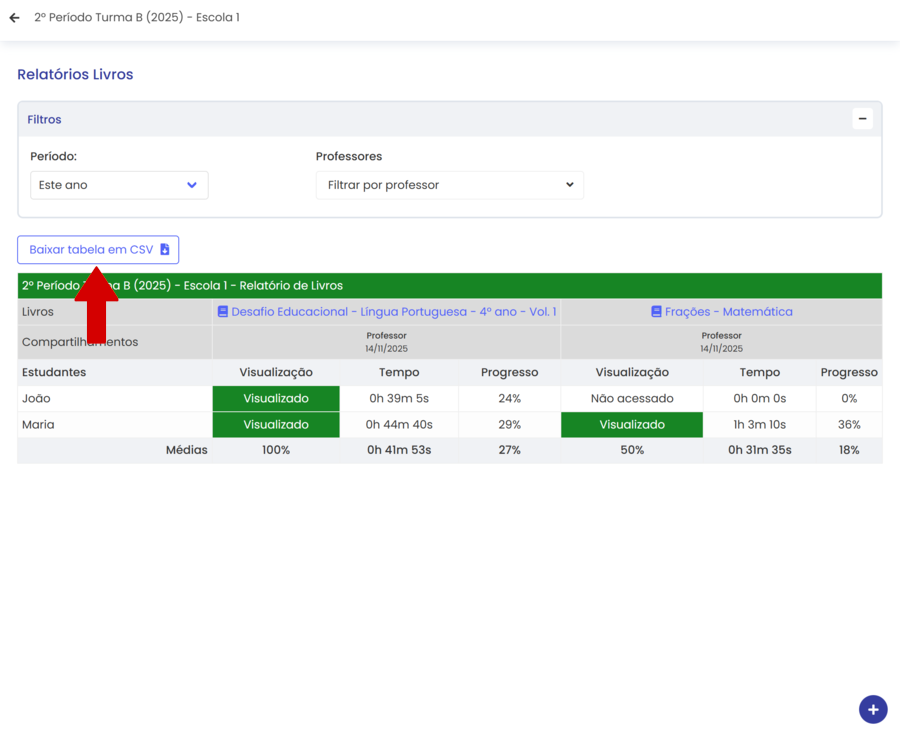Screen dimensions: 900x736
Task: Open Desafio Educacional Língua Portuguesa book link
Action: (x=393, y=312)
